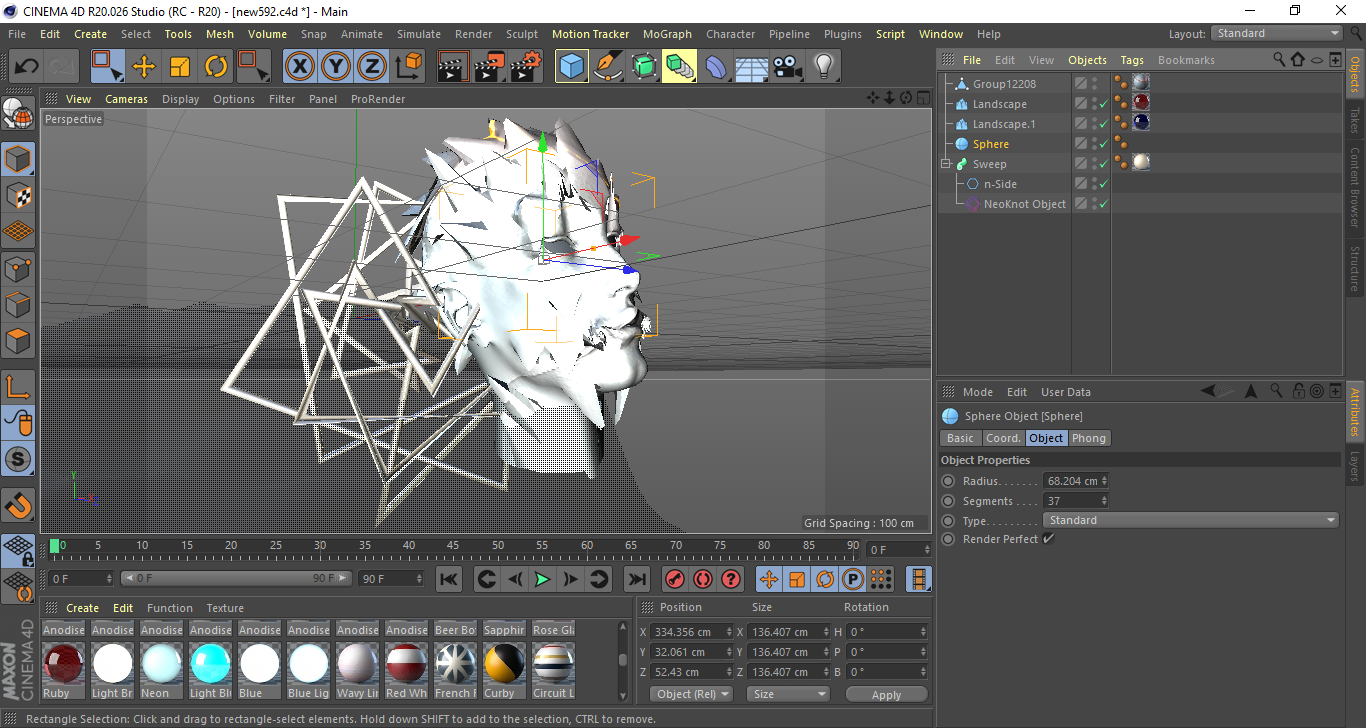Click the Deformer bend icon
The image size is (1366, 728).
716,67
